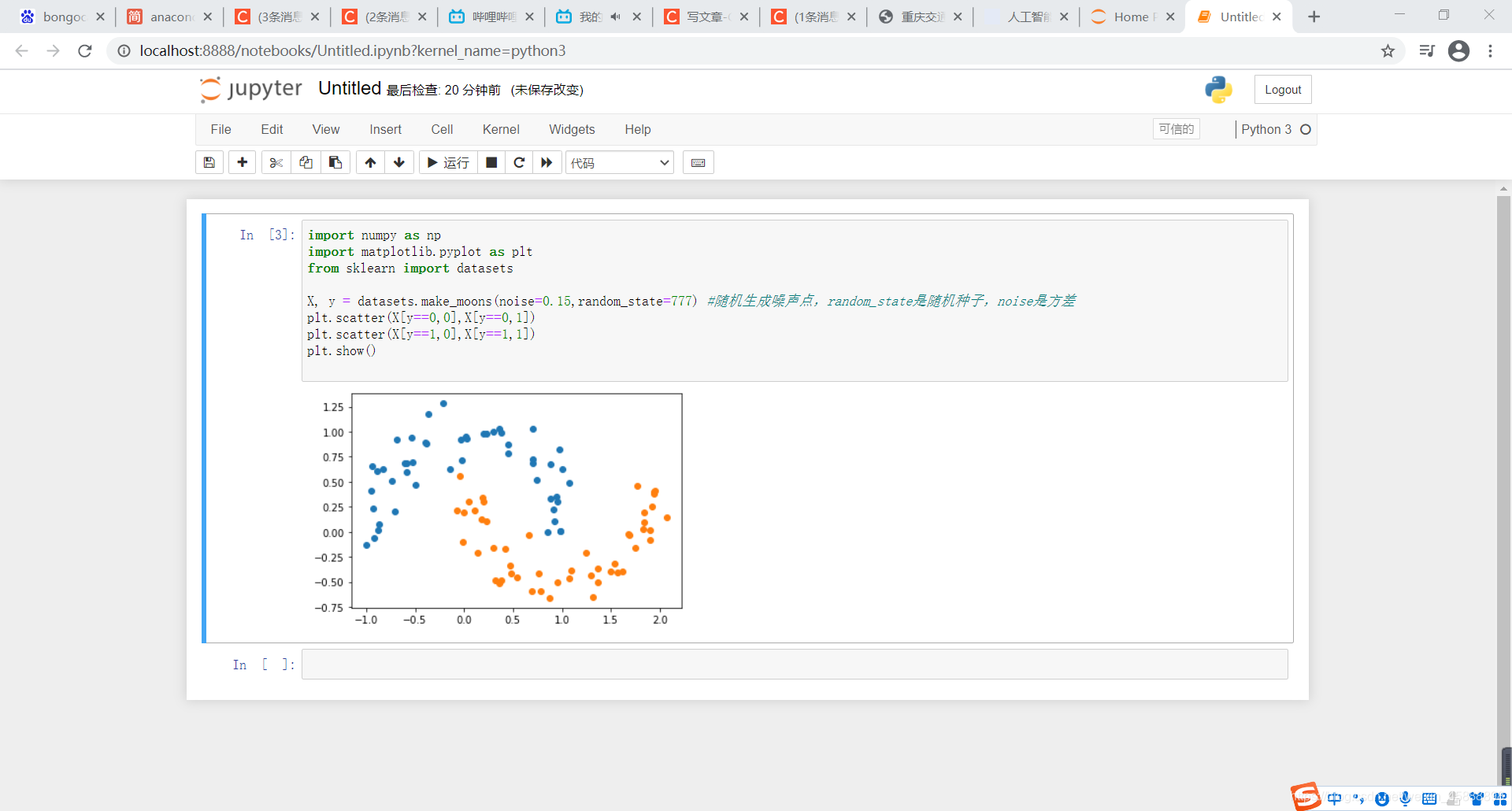Toggle Chinese input mode 中 icon
The image size is (1512, 811).
click(x=1334, y=798)
